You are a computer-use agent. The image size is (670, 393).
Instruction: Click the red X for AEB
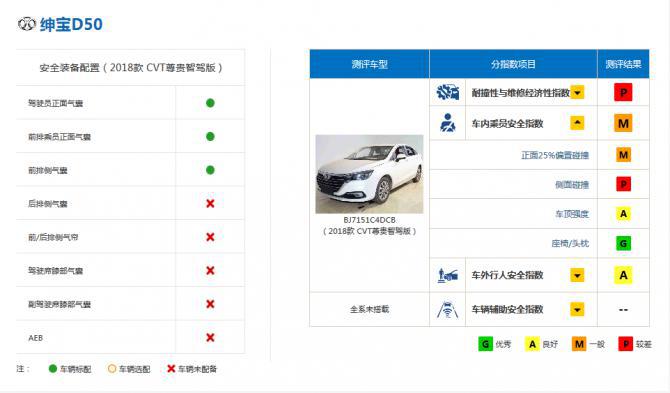tap(210, 337)
